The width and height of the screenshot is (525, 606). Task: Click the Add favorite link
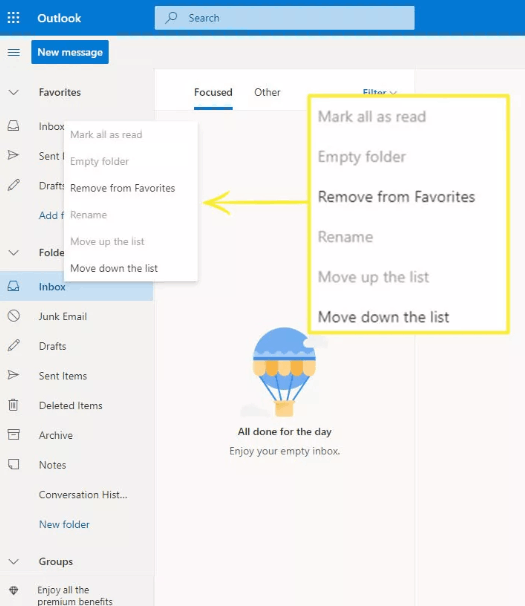(x=51, y=215)
